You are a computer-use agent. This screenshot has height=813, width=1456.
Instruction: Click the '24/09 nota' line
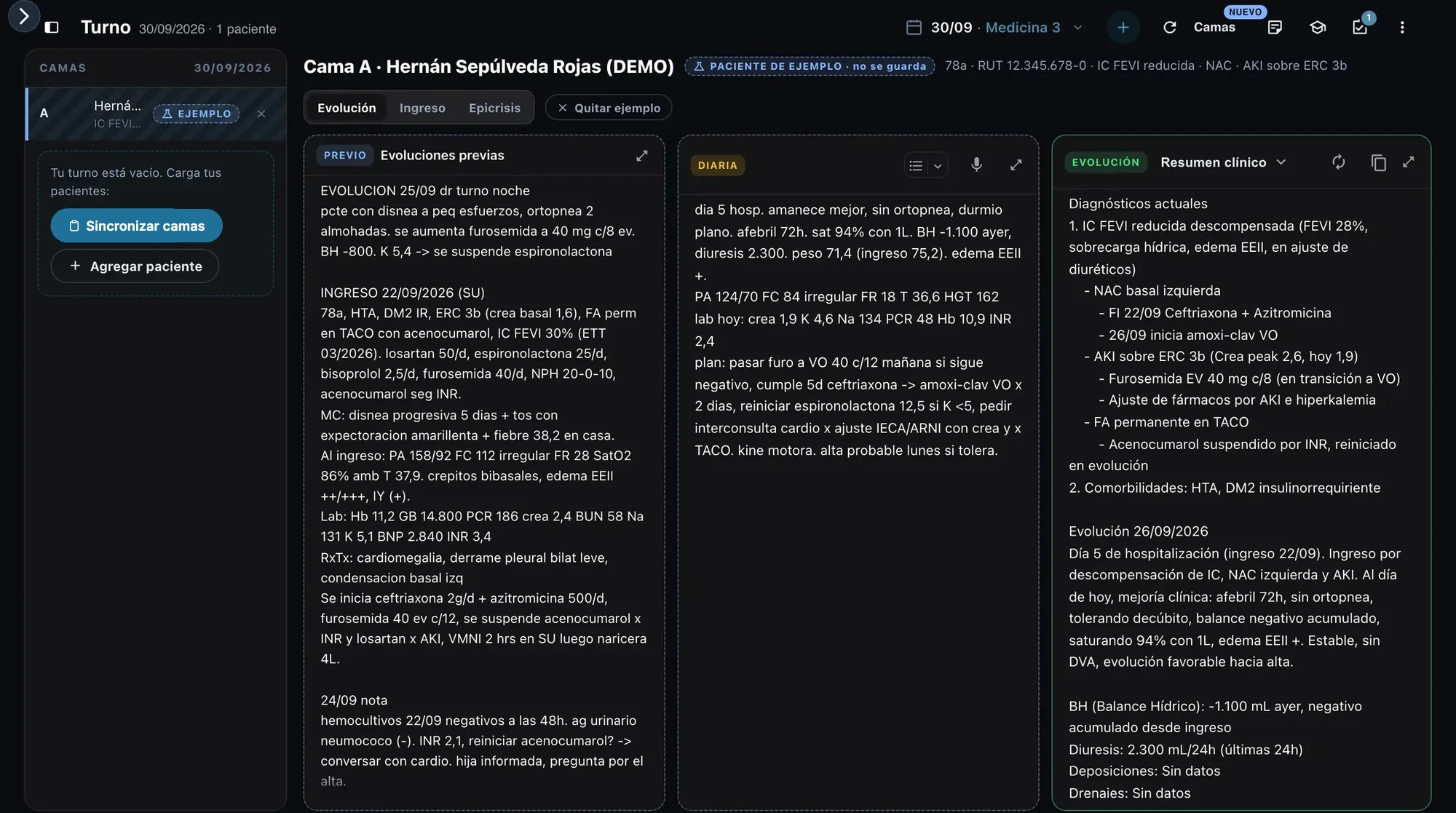pos(354,700)
